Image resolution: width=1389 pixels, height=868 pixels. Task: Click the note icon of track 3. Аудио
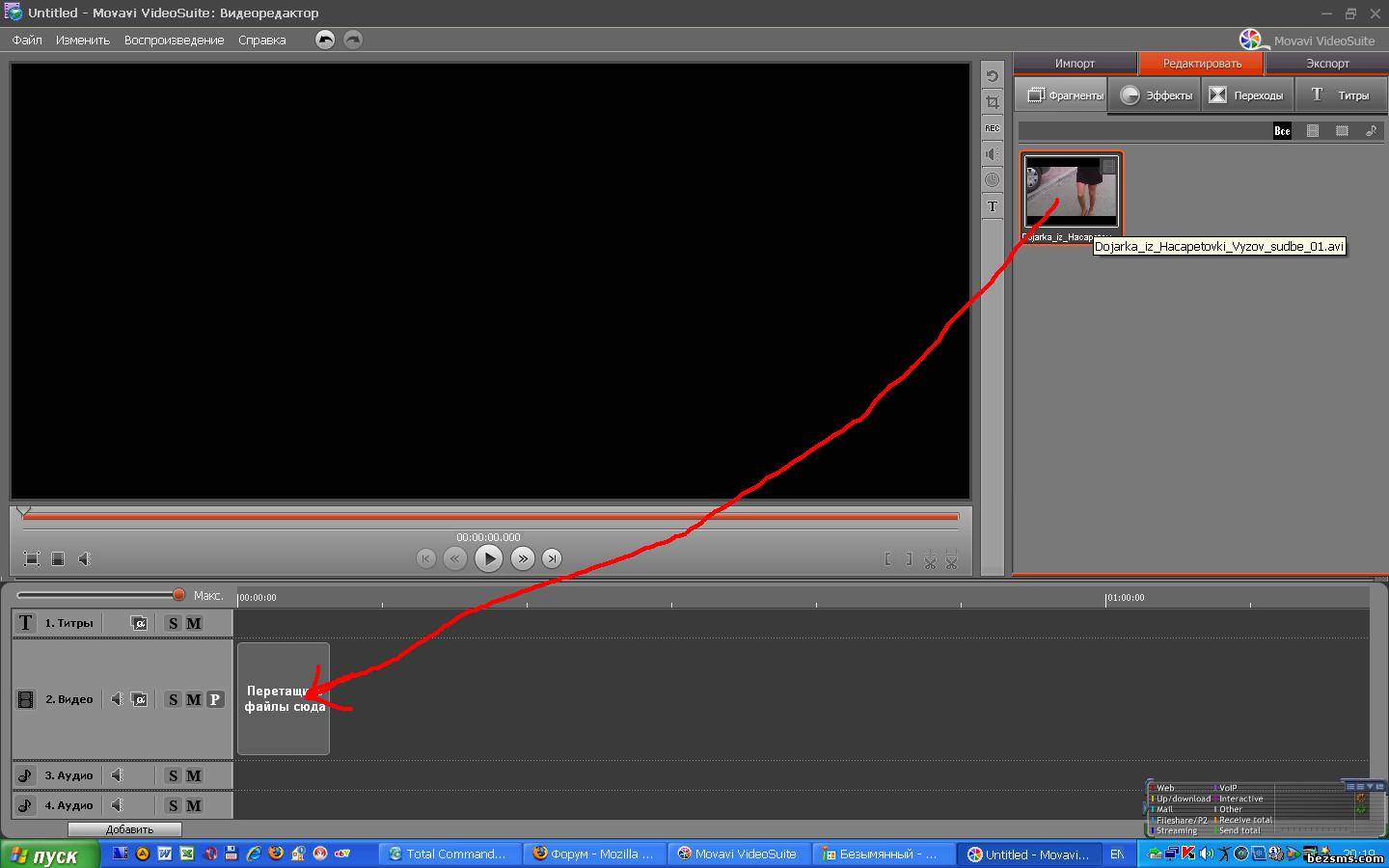26,775
